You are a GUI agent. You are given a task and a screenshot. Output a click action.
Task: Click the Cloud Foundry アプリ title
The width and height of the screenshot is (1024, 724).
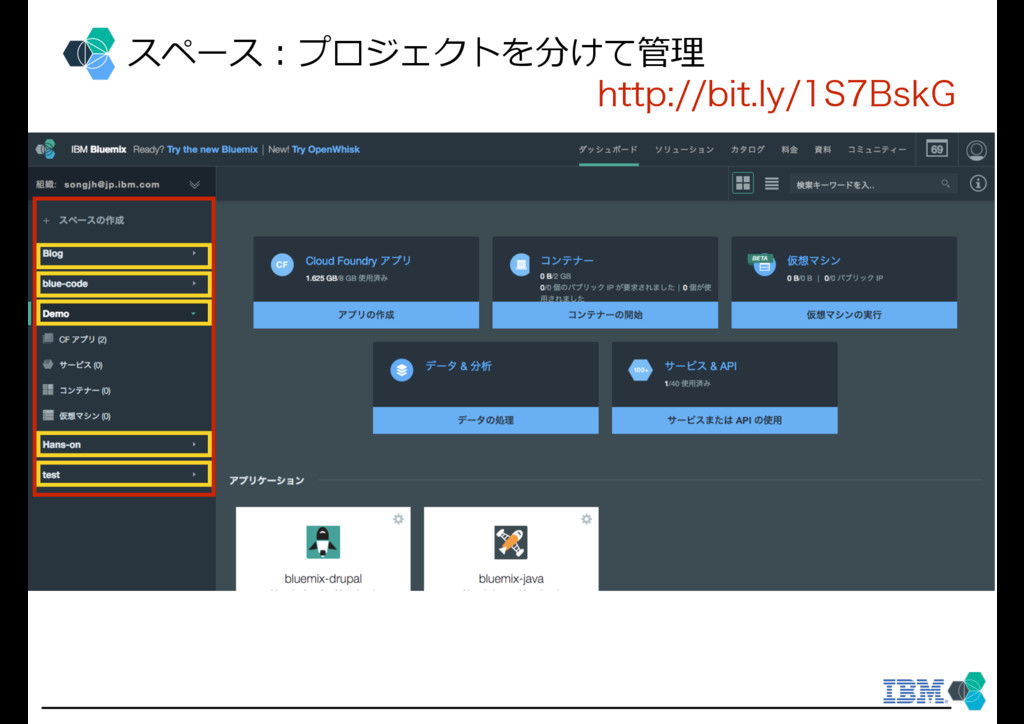click(358, 260)
